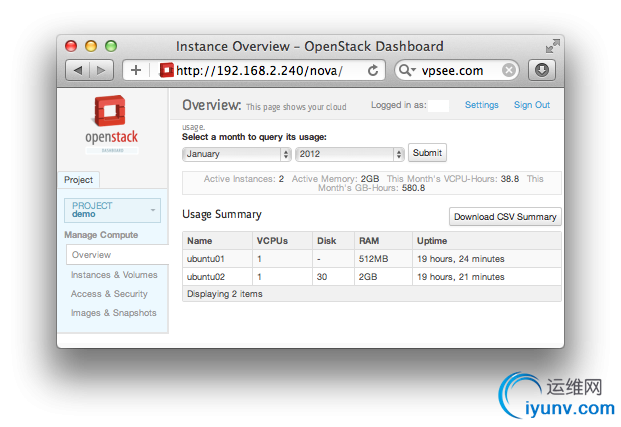Click the 'Logged in as:' label
This screenshot has width=621, height=427.
coord(398,105)
